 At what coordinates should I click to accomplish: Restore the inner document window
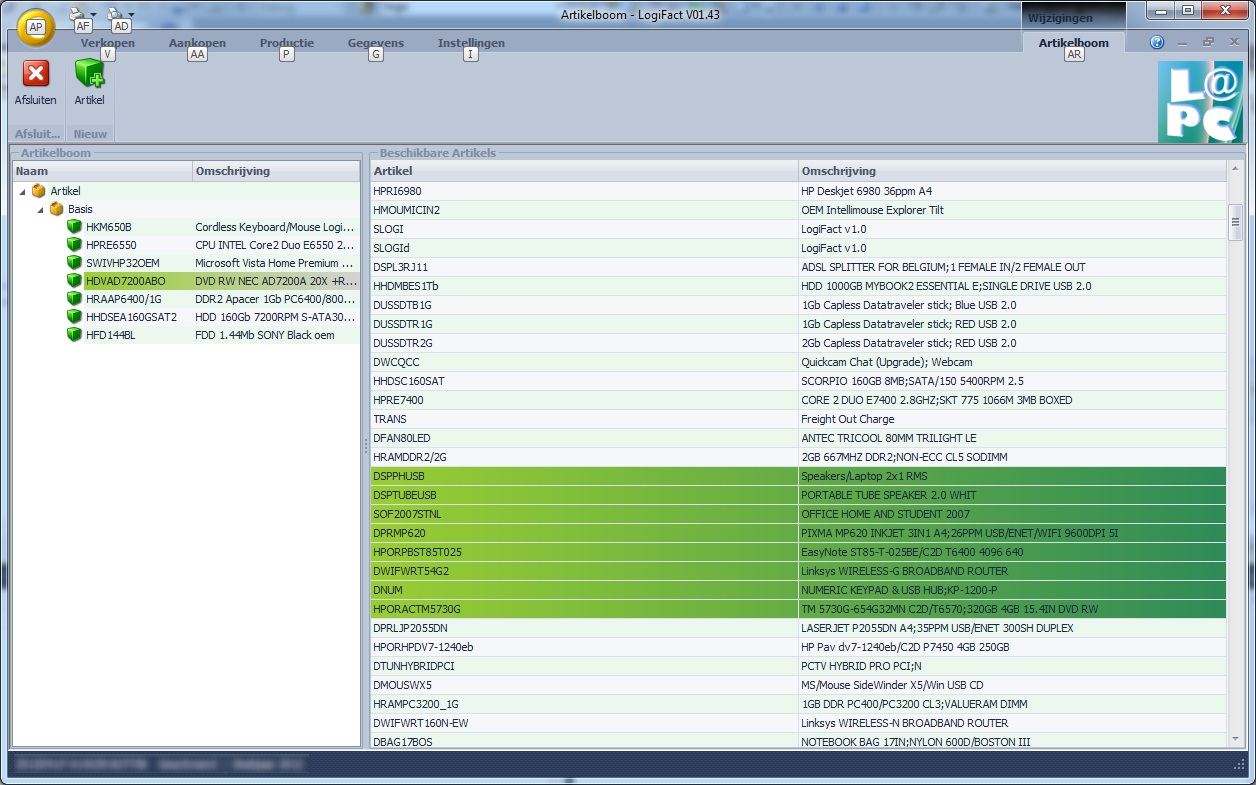coord(1208,42)
